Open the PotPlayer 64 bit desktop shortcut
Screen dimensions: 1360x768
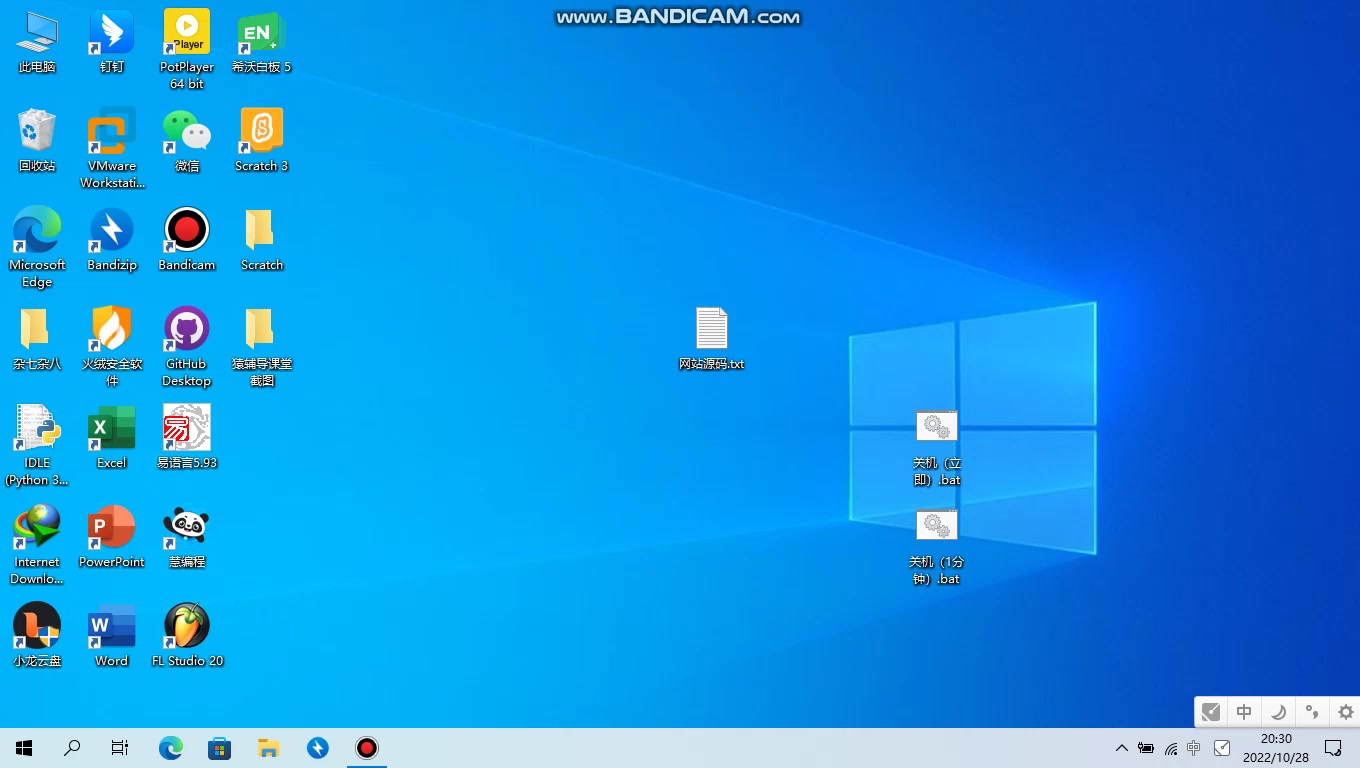187,35
